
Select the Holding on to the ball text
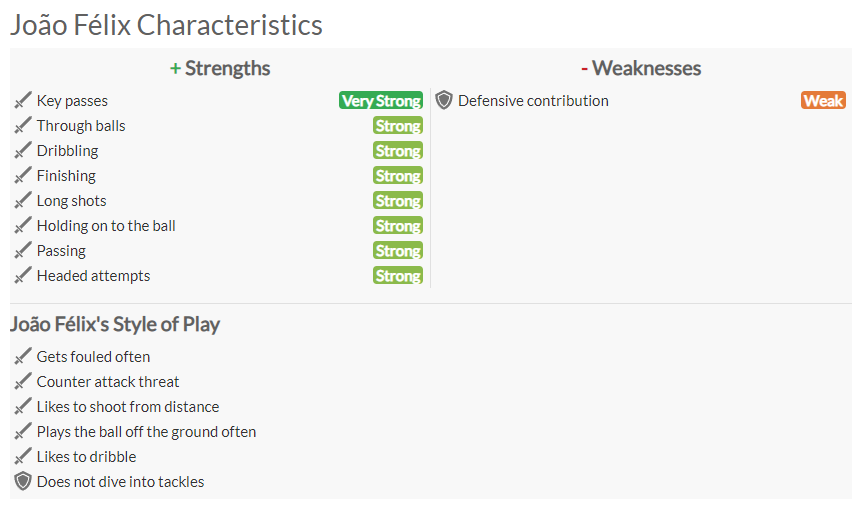[106, 226]
